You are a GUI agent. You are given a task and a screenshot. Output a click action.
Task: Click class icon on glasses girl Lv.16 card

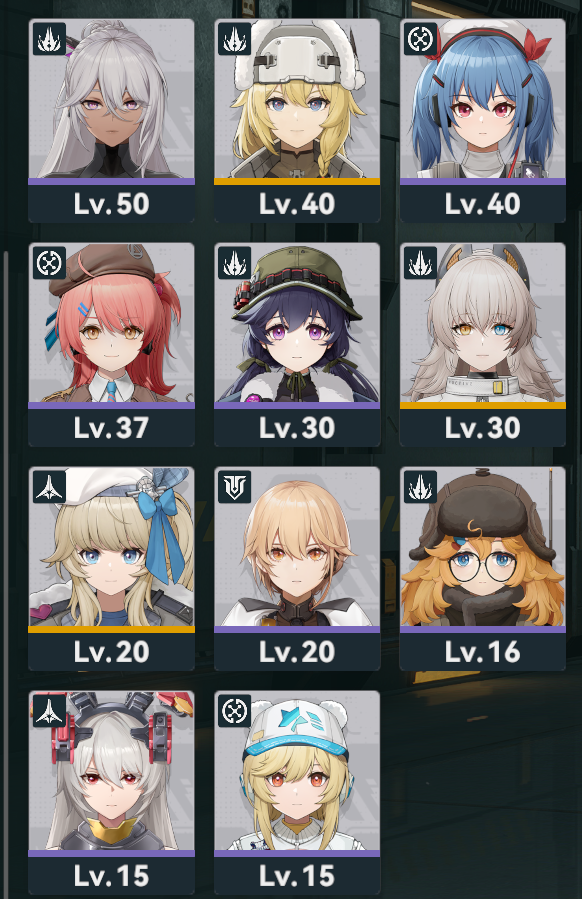pos(420,487)
